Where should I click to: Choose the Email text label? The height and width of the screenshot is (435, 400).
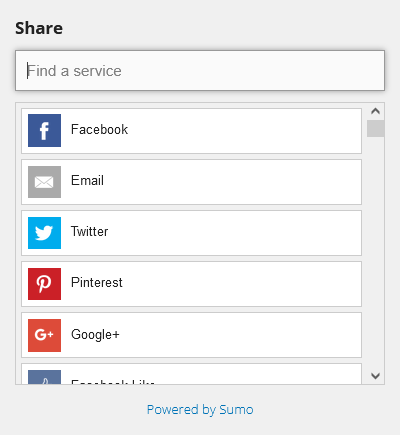point(87,180)
